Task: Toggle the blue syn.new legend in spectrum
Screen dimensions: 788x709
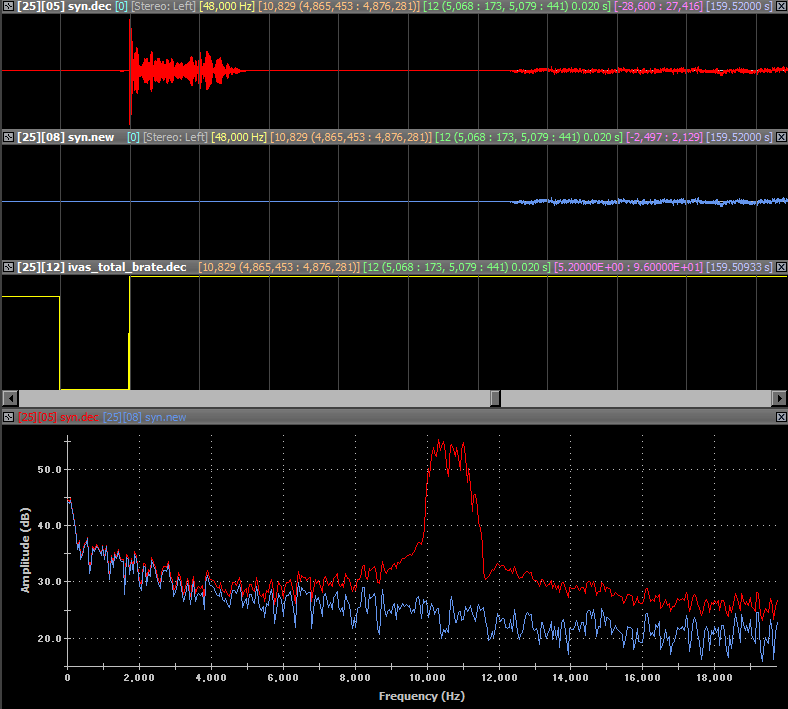Action: (144, 417)
